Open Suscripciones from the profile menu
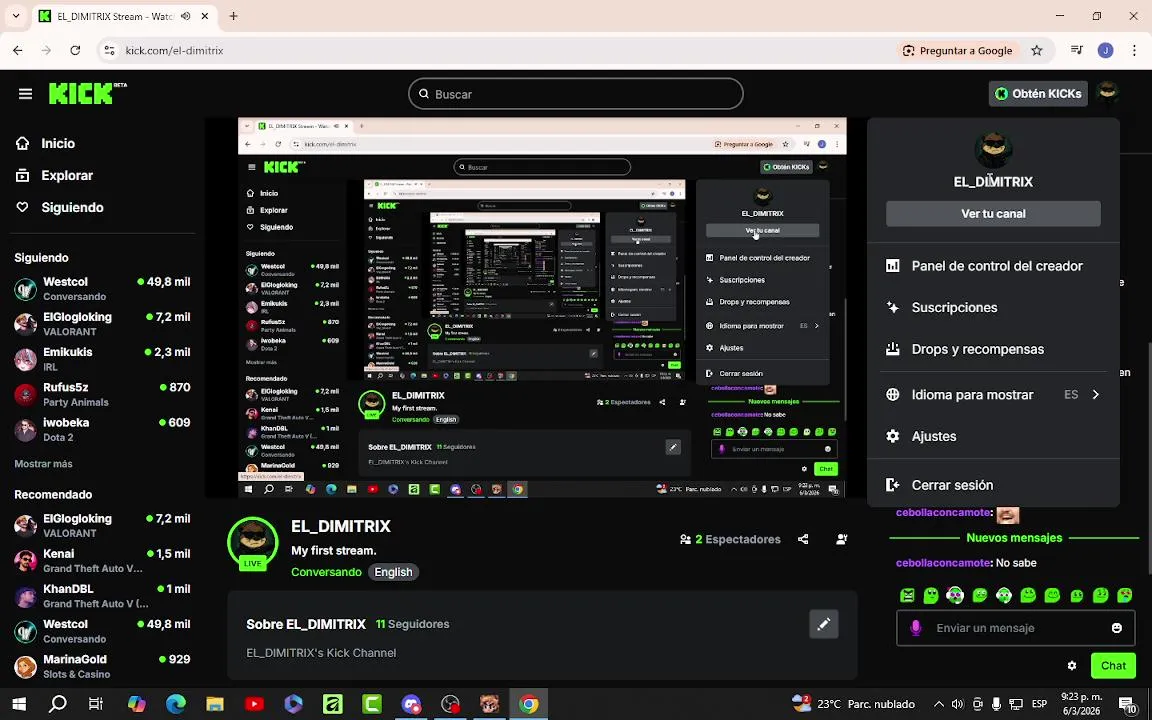 pos(993,308)
